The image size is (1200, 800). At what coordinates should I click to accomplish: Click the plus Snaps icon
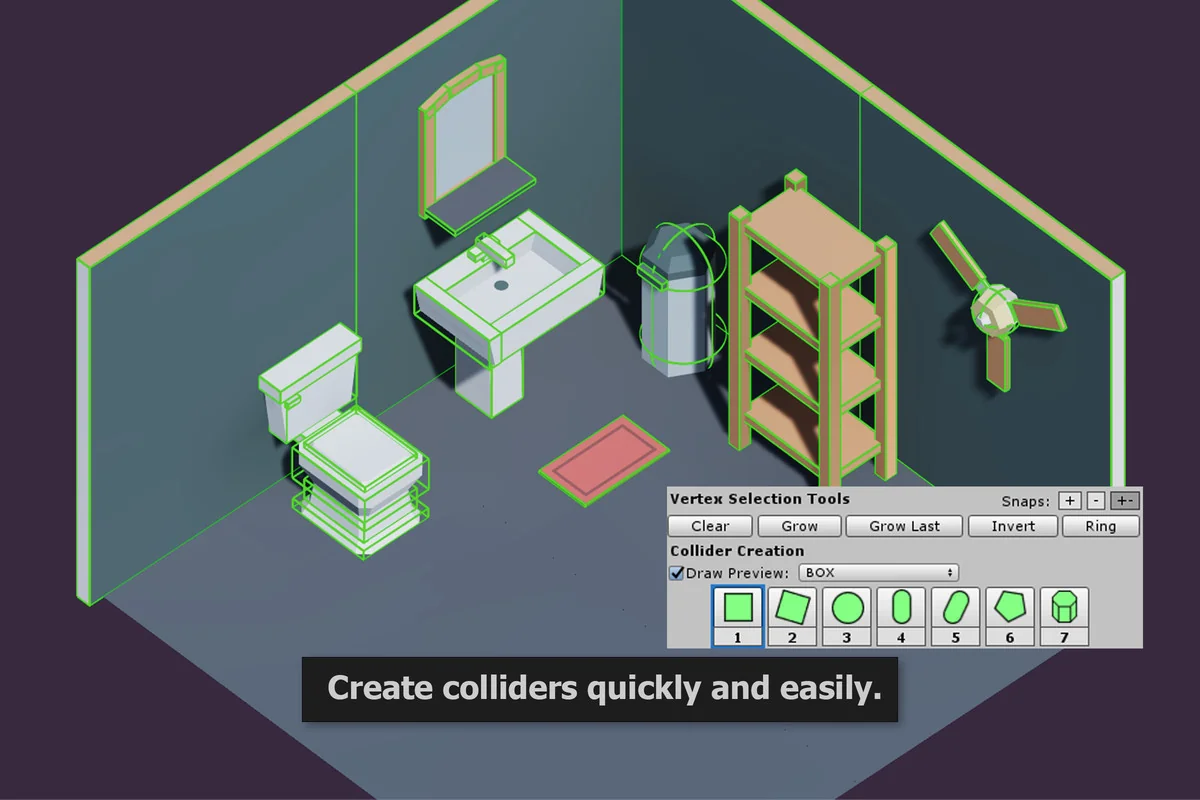(1071, 500)
